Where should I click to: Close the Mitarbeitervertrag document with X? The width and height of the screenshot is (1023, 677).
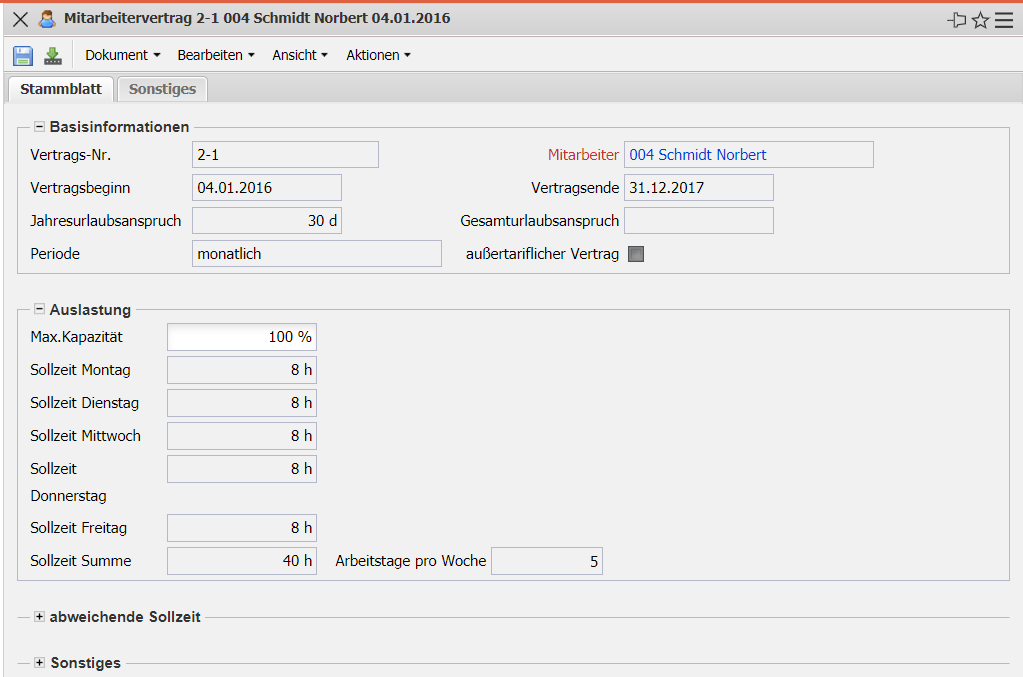click(x=20, y=19)
